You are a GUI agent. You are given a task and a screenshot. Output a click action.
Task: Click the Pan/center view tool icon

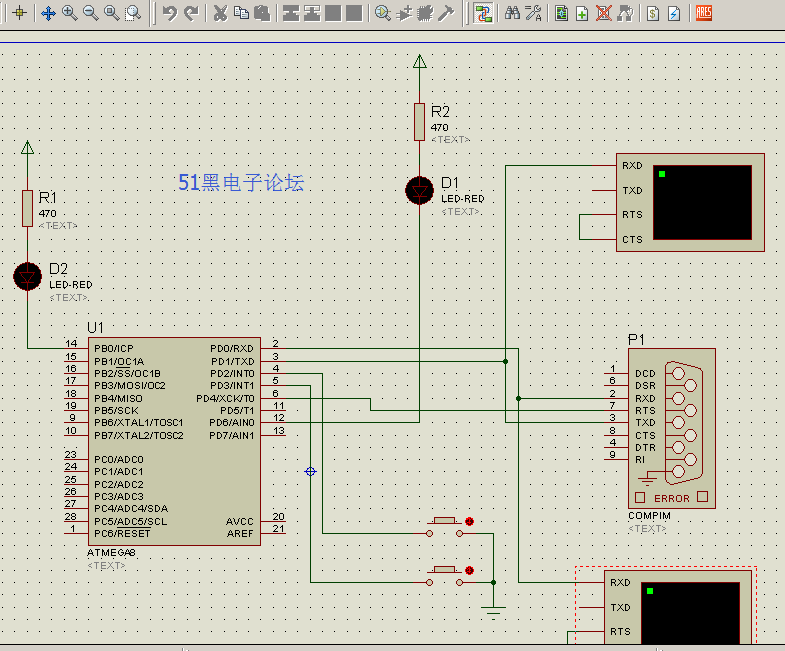click(x=48, y=13)
